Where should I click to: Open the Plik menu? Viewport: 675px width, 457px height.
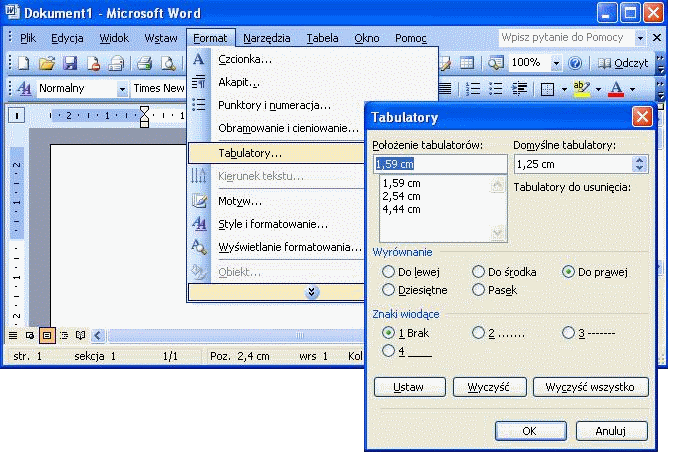click(28, 38)
